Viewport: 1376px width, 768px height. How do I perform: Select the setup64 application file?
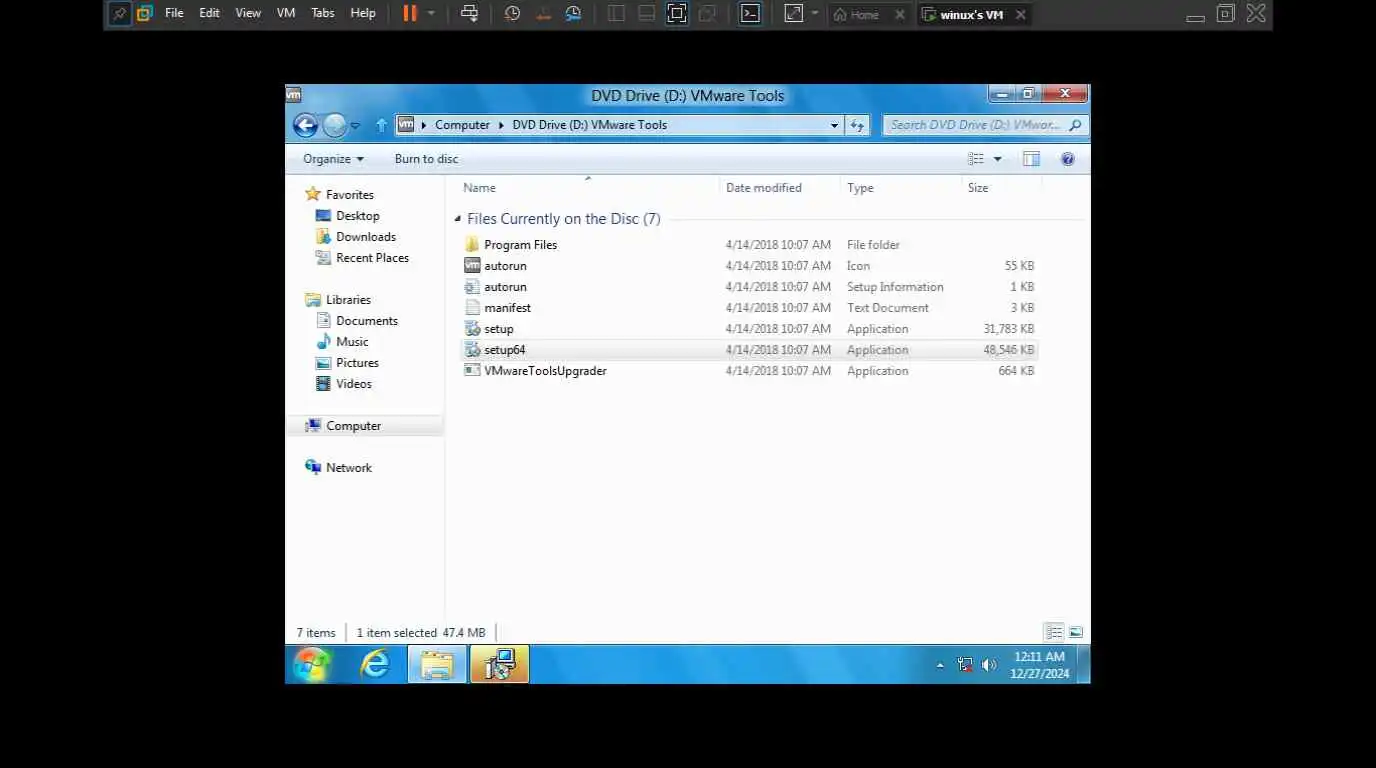[x=749, y=350]
